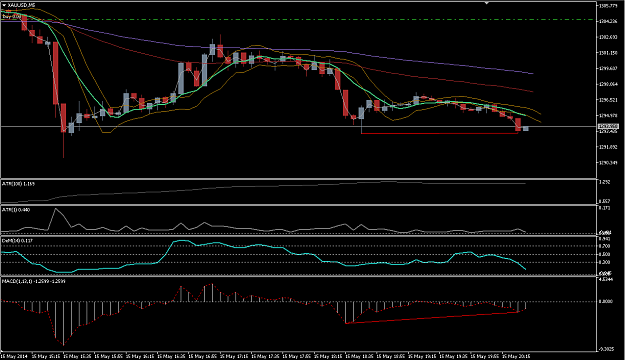Click the latest grey candle at chart's right edge

pyautogui.click(x=526, y=128)
